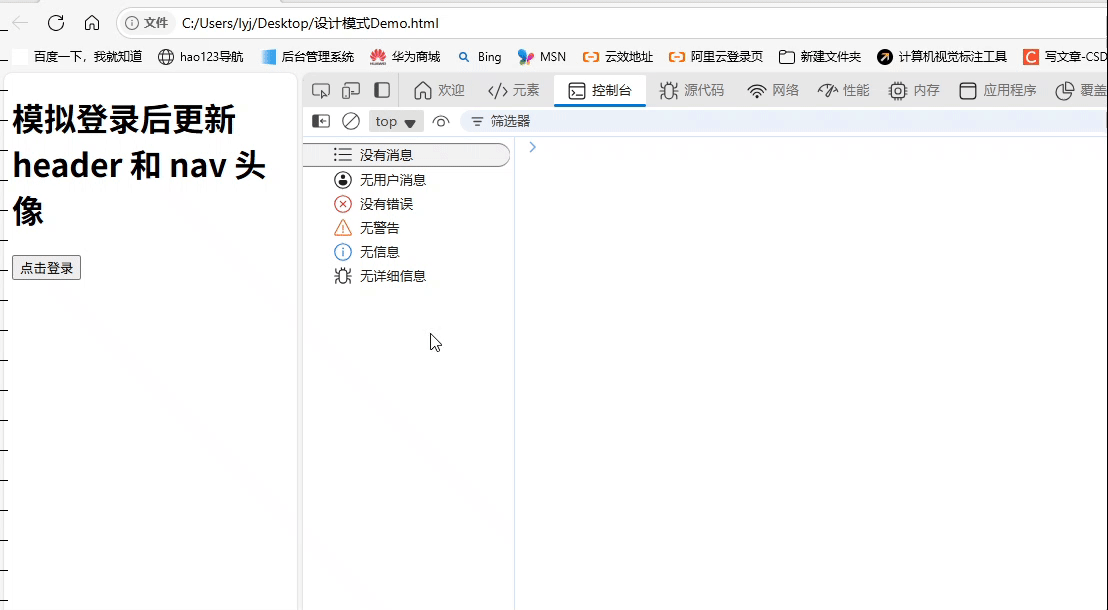This screenshot has height=610, width=1108.
Task: Activate the inspect element picker tool
Action: click(x=321, y=90)
